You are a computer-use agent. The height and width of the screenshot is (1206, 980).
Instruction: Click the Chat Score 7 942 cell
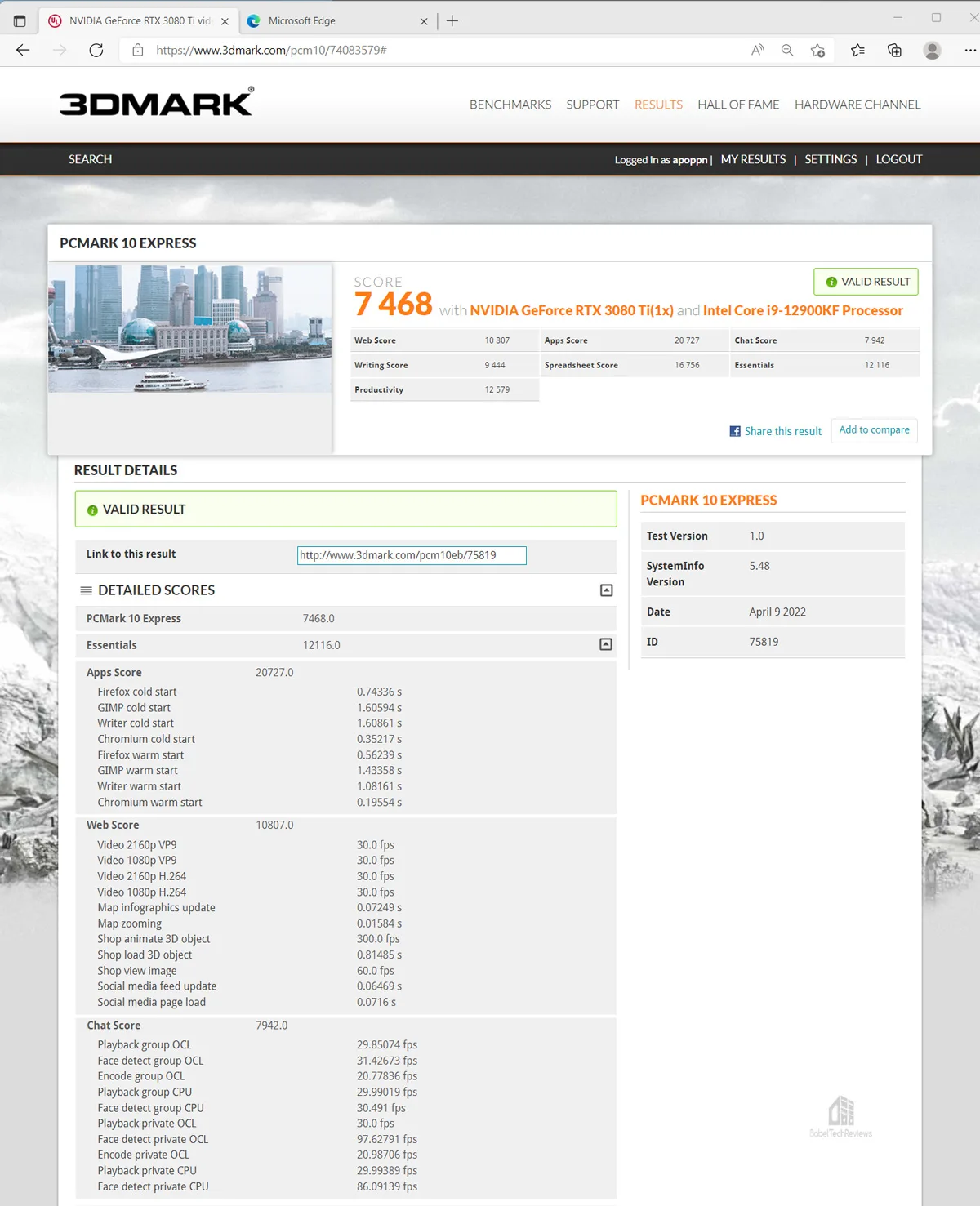point(825,340)
